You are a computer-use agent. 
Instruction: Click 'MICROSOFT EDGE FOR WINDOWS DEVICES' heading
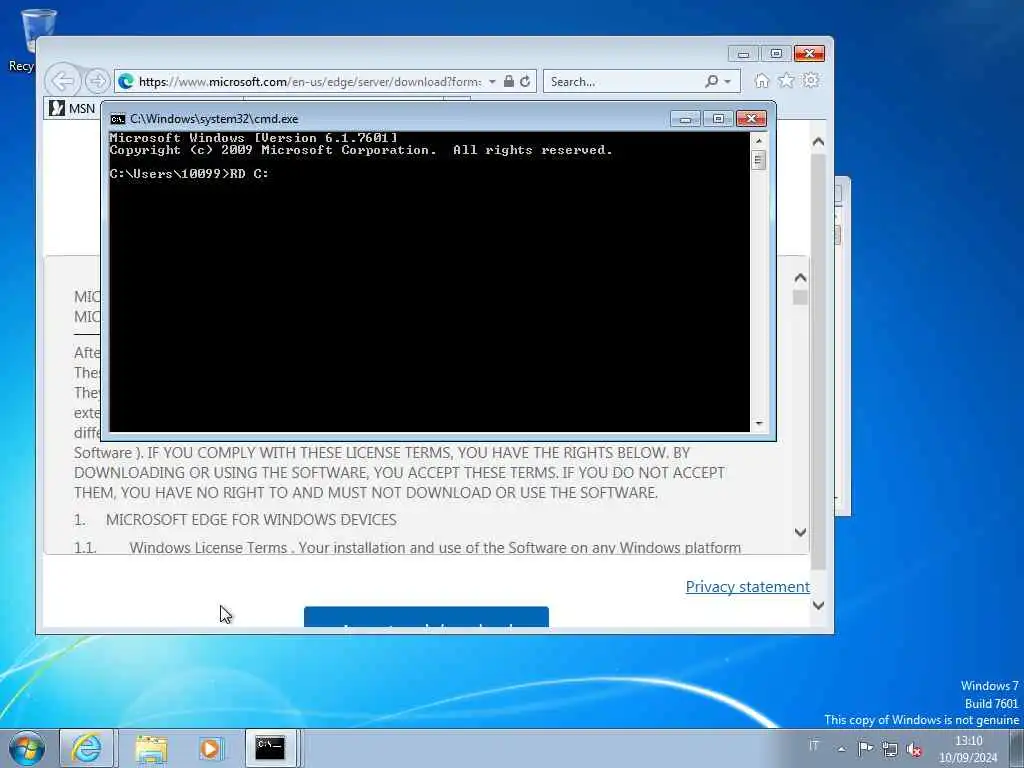pos(251,520)
